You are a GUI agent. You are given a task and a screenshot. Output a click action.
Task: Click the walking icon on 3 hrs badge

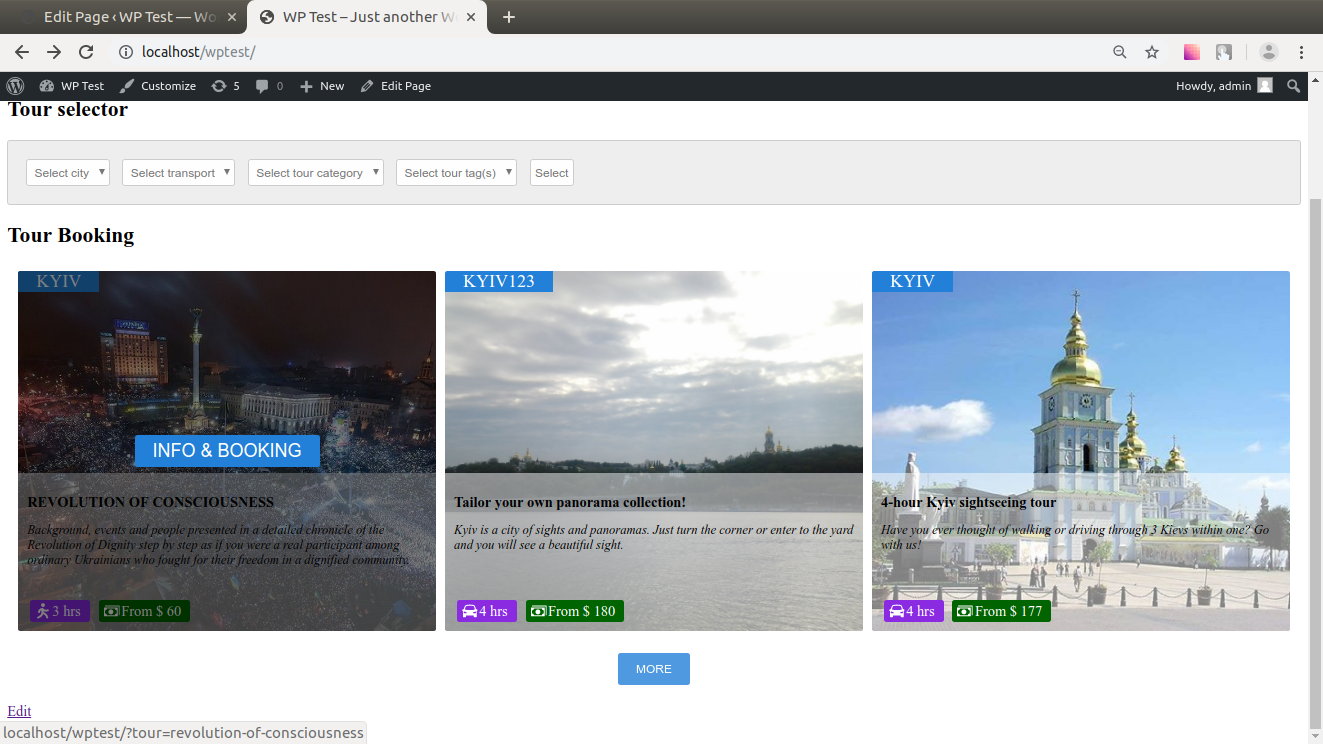pos(43,611)
